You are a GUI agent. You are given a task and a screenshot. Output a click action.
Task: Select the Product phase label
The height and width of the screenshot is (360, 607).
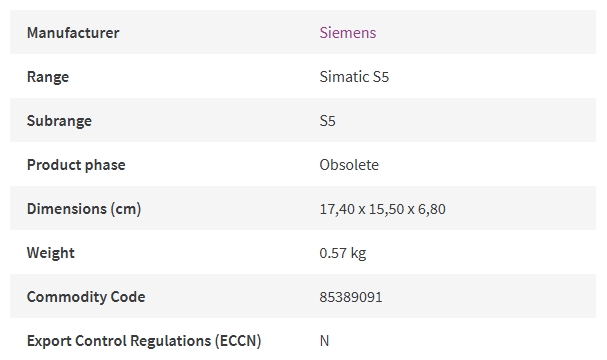click(76, 165)
